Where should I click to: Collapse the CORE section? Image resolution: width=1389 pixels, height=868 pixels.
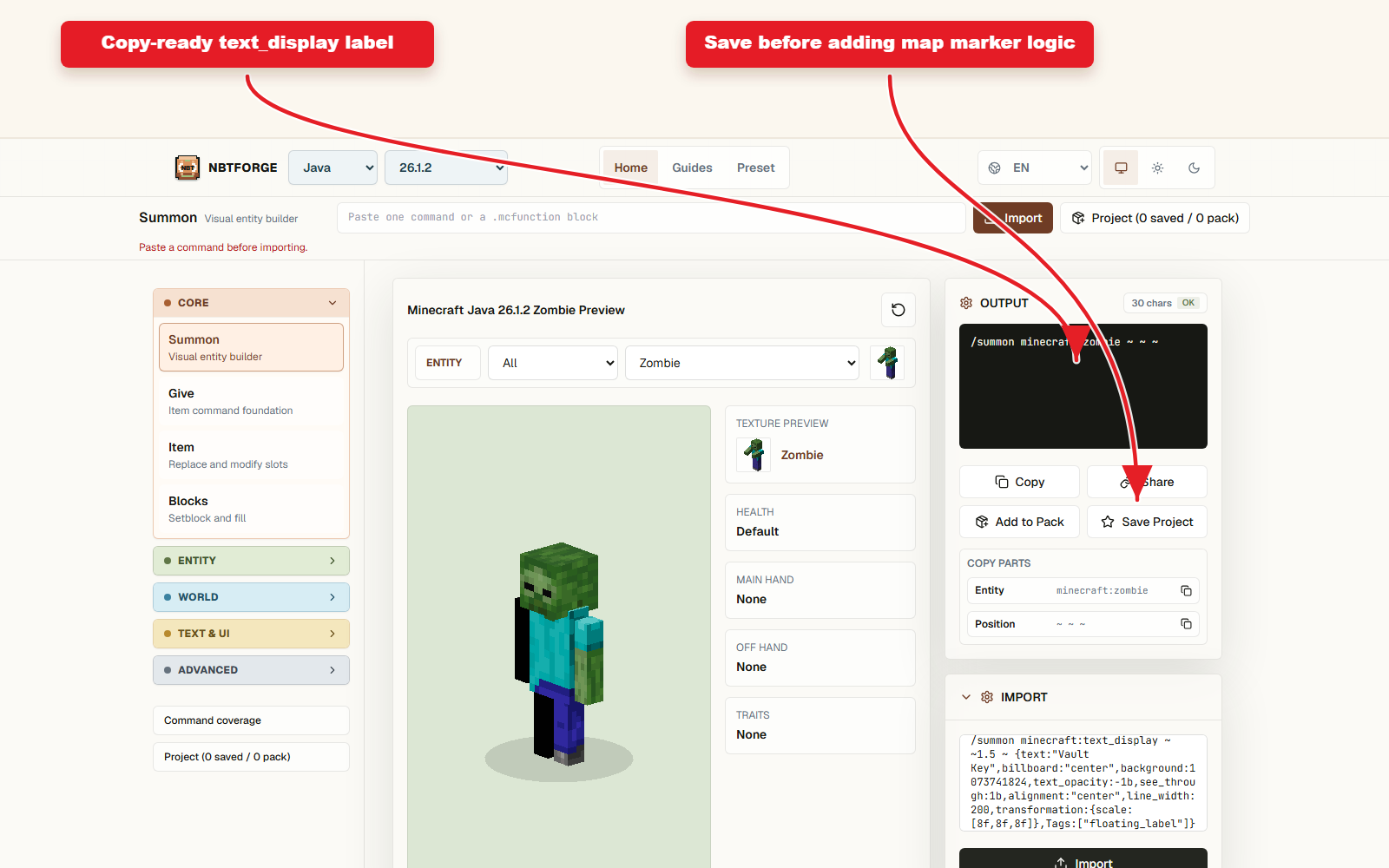(252, 303)
